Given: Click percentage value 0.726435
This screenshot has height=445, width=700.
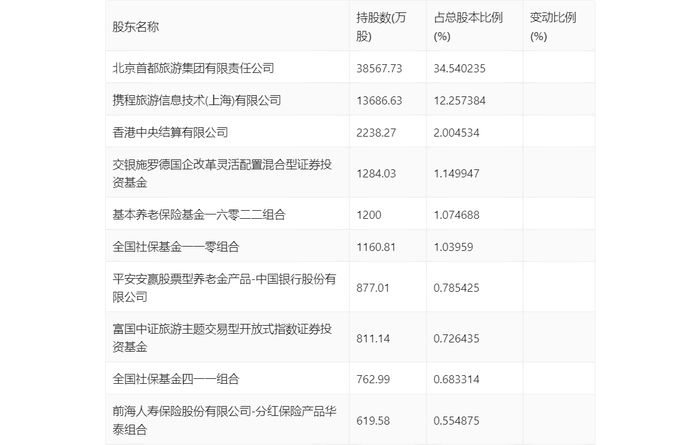Looking at the screenshot, I should (456, 338).
